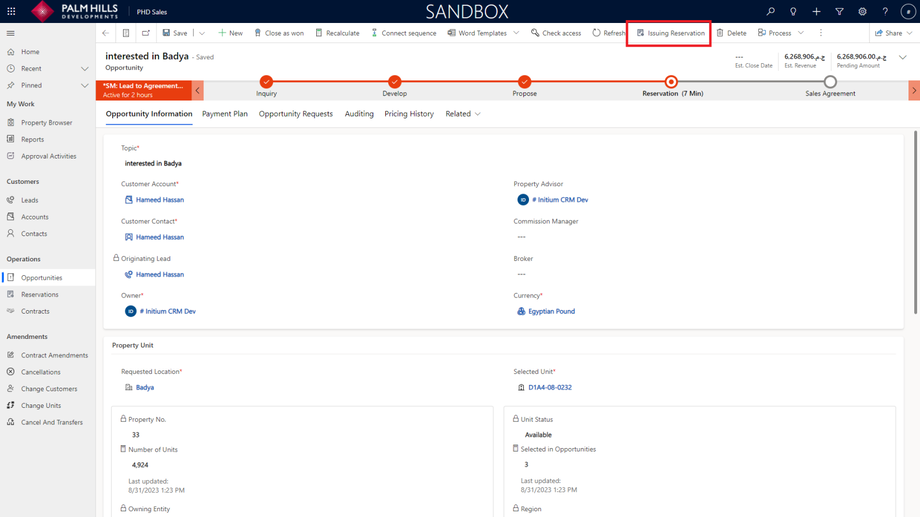Open the app launcher waffle icon
The image size is (920, 517).
(11, 11)
